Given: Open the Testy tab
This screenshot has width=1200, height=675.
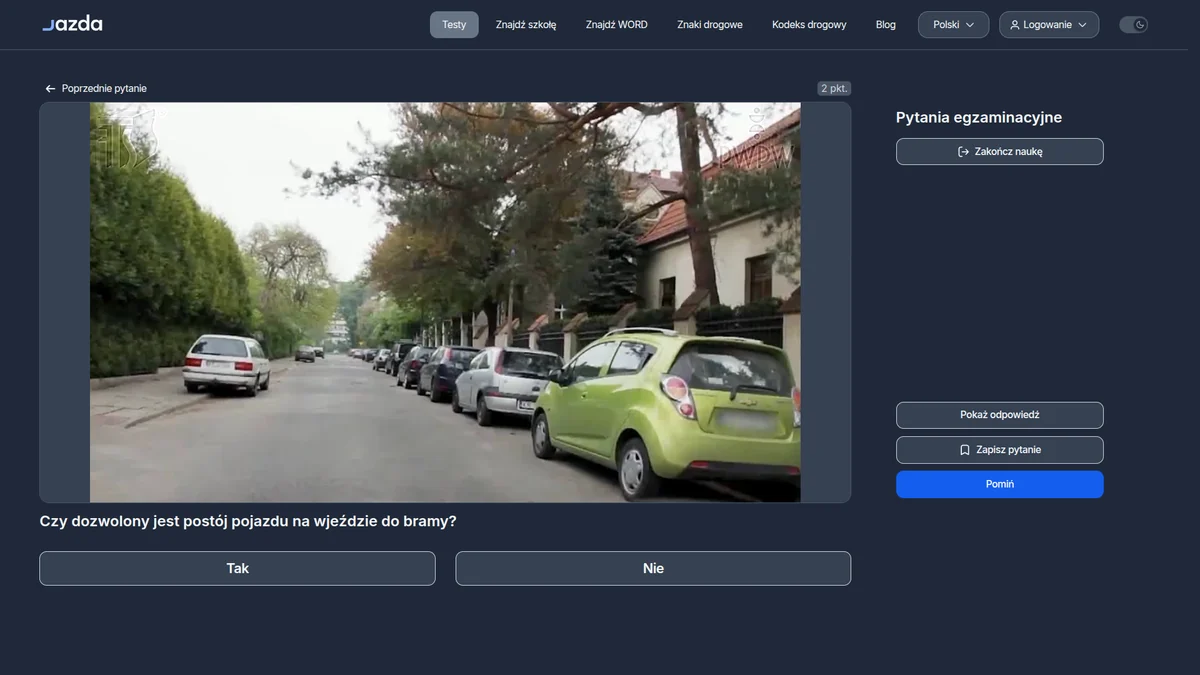Looking at the screenshot, I should [x=454, y=25].
